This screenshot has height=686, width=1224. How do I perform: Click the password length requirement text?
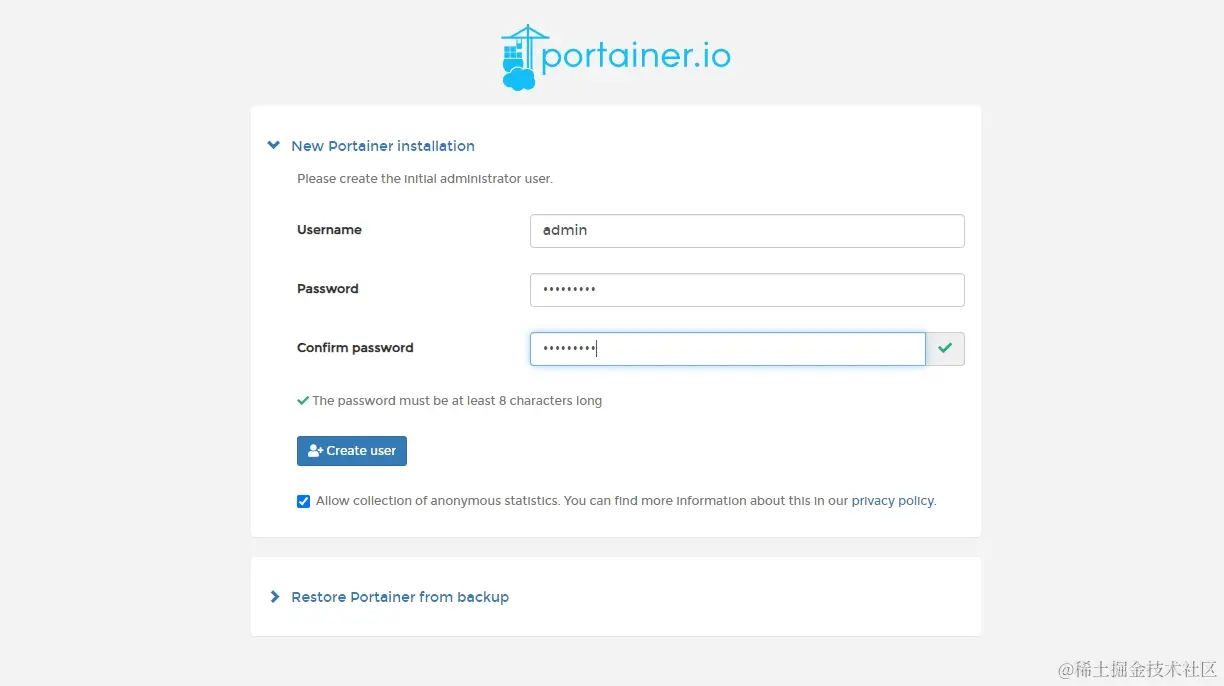(457, 401)
